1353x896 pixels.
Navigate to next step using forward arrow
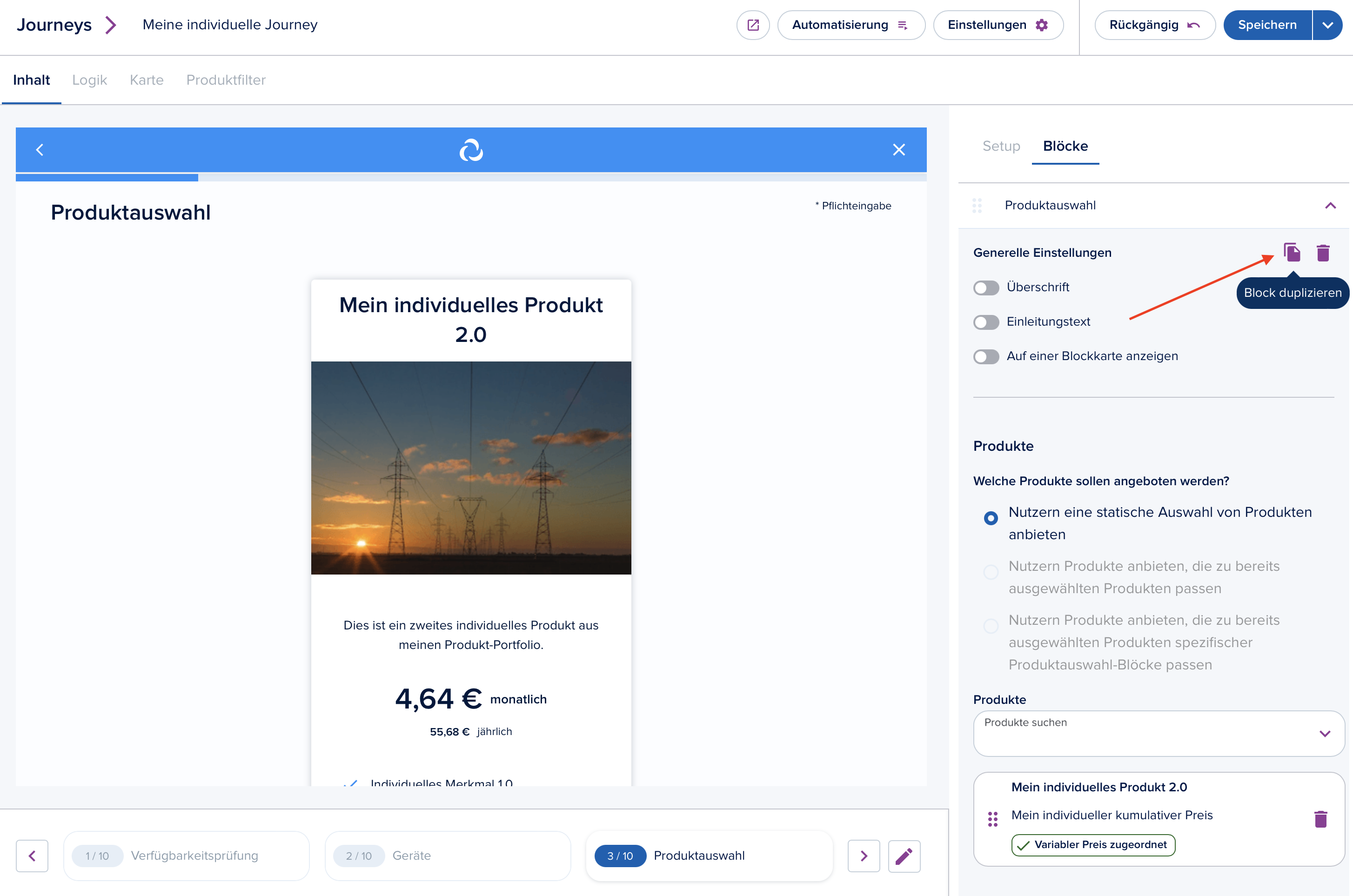pyautogui.click(x=862, y=855)
